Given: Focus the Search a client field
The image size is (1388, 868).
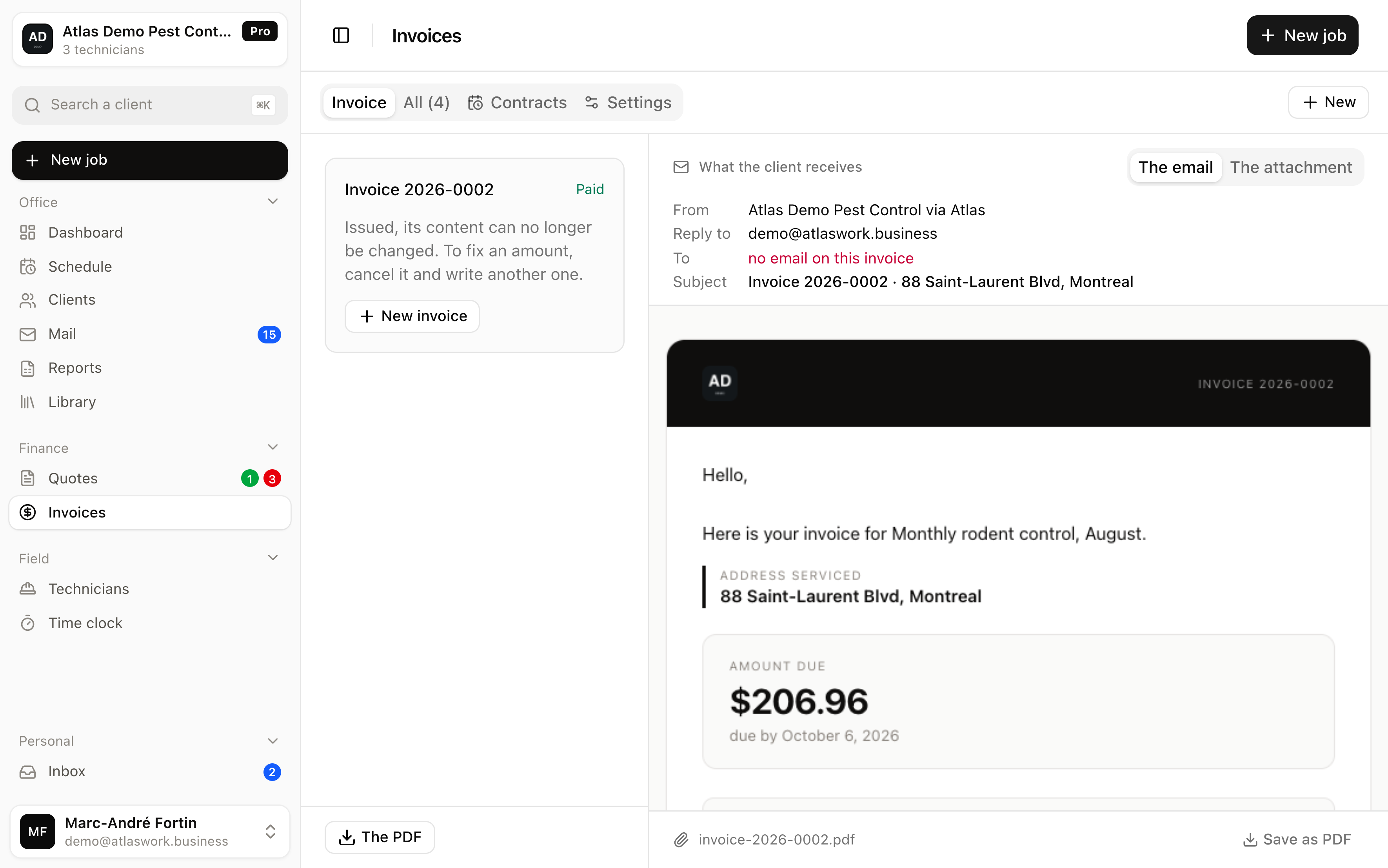Looking at the screenshot, I should (150, 105).
